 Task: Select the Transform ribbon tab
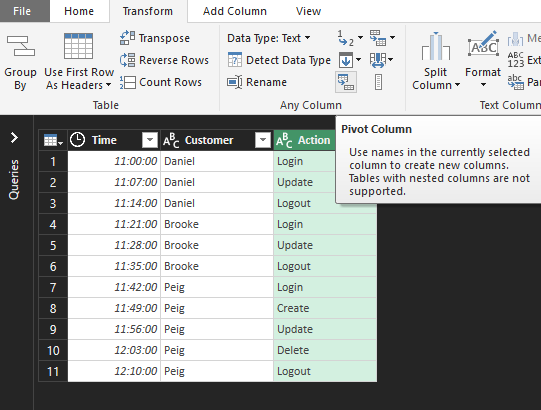point(148,11)
